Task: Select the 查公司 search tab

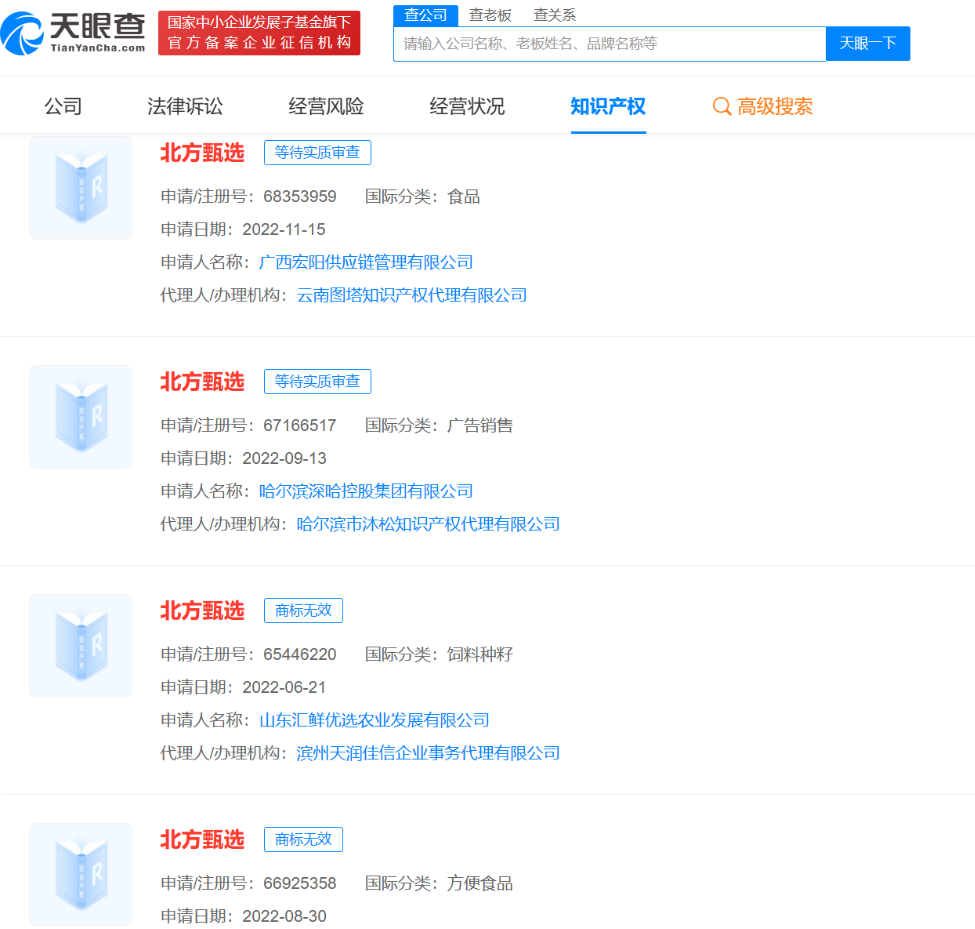Action: (425, 15)
